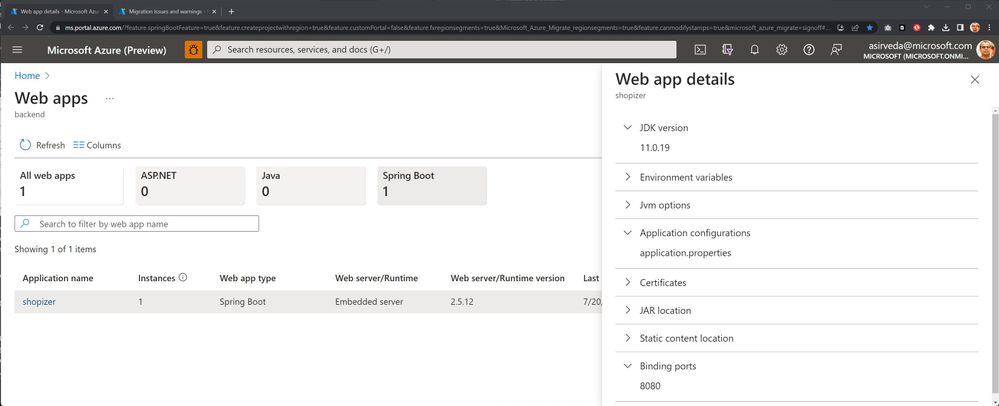Open a new browser tab
The width and height of the screenshot is (999, 406).
tap(231, 11)
